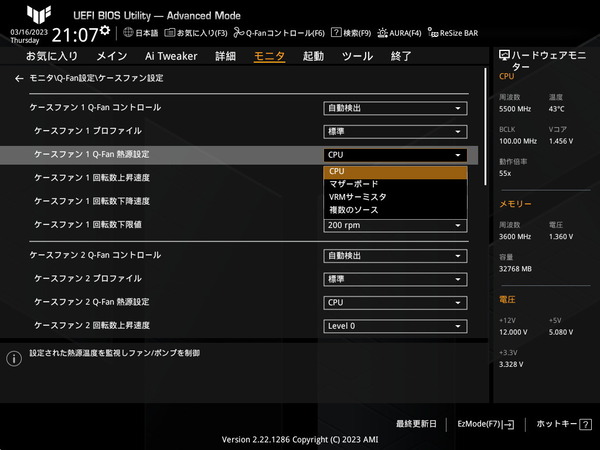Viewport: 600px width, 450px height.
Task: Choose マザーボード in the heat source list
Action: click(x=395, y=184)
